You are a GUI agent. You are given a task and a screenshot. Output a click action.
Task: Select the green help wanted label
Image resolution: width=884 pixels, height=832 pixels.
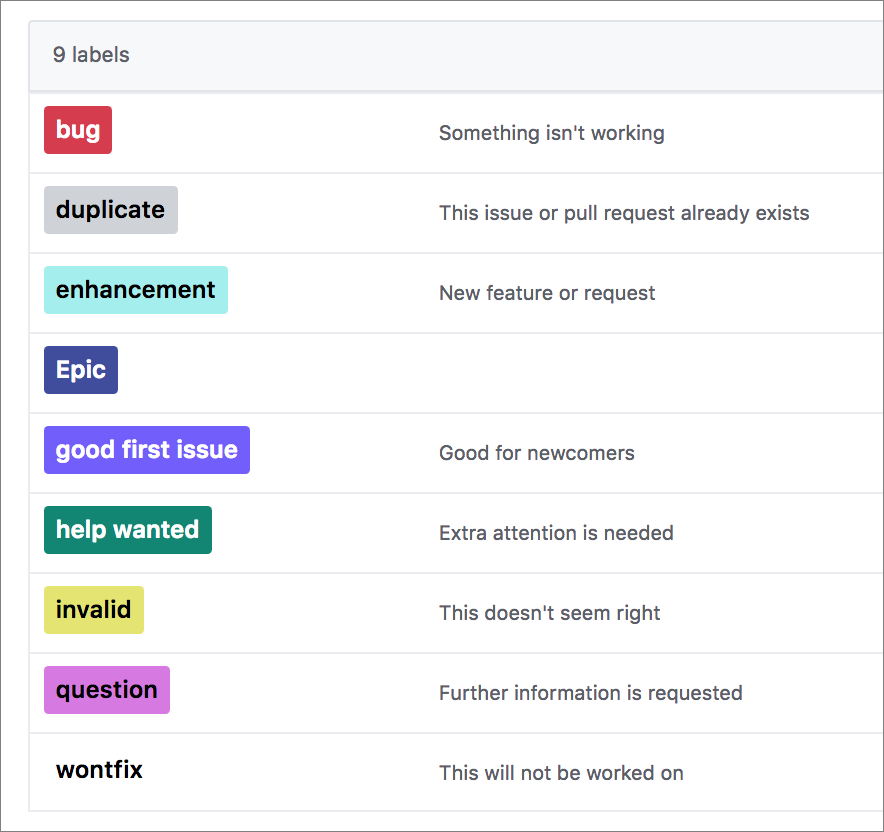[128, 530]
